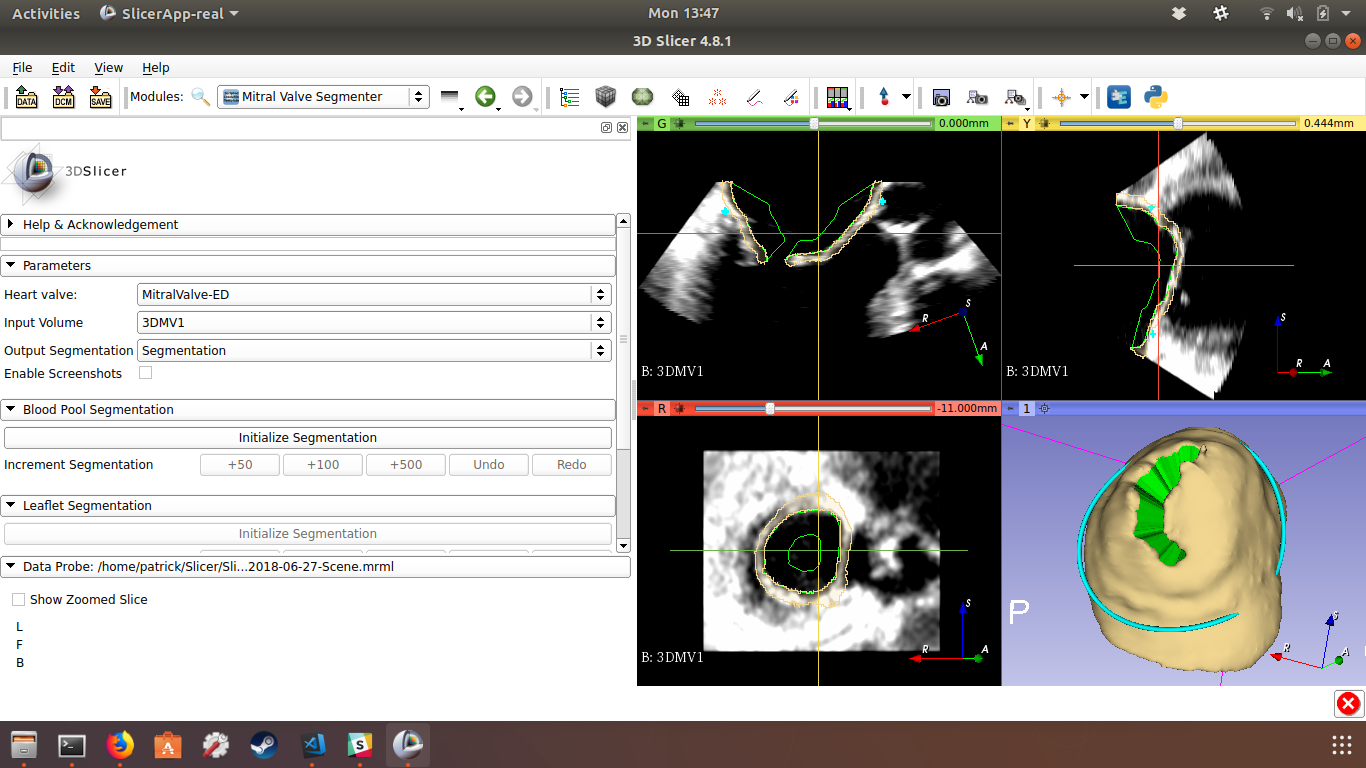1366x768 pixels.
Task: Collapse the Parameters section
Action: pos(308,266)
